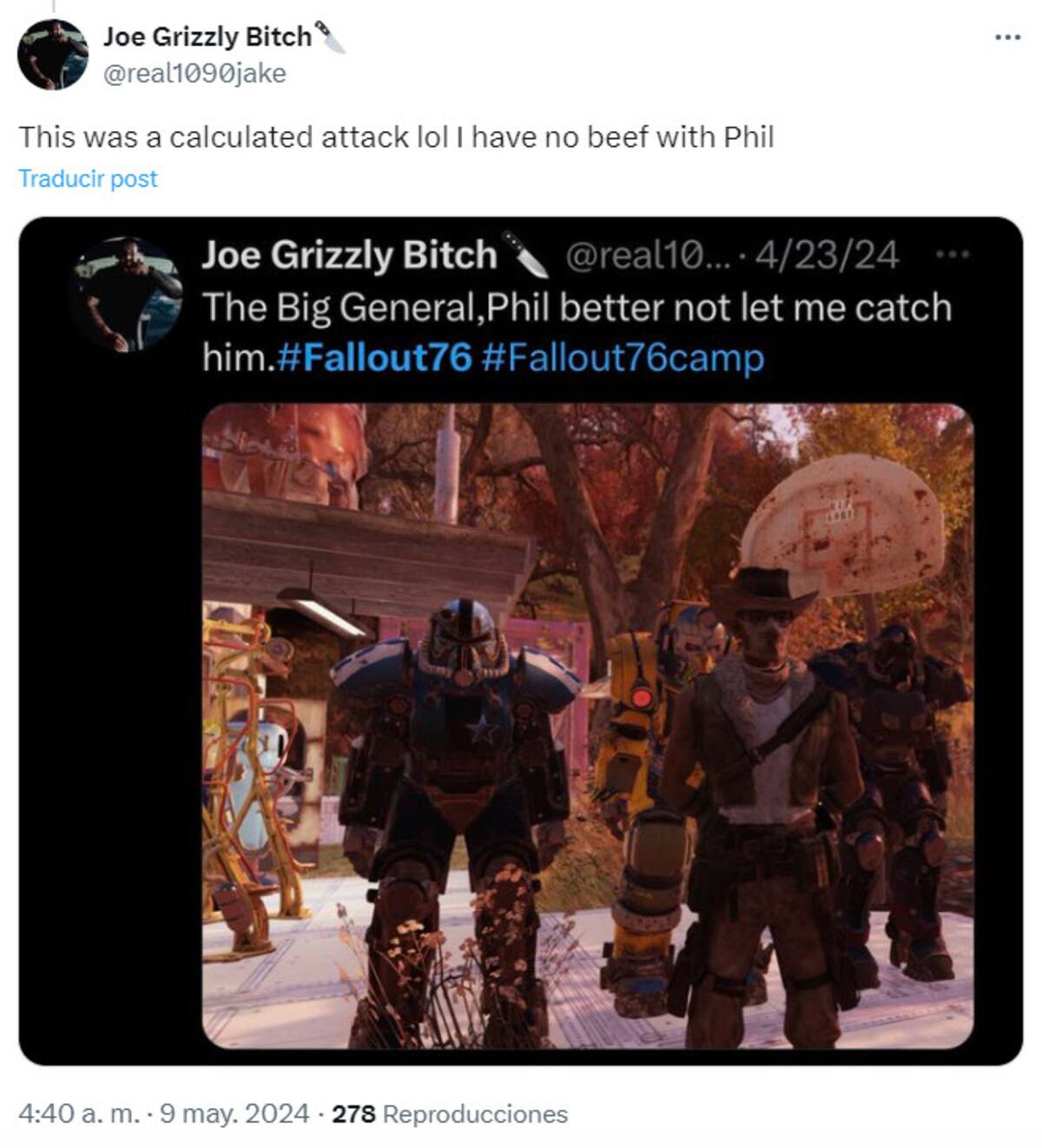This screenshot has width=1042, height=1148.
Task: Open the @real1090jake handle
Action: (x=195, y=74)
